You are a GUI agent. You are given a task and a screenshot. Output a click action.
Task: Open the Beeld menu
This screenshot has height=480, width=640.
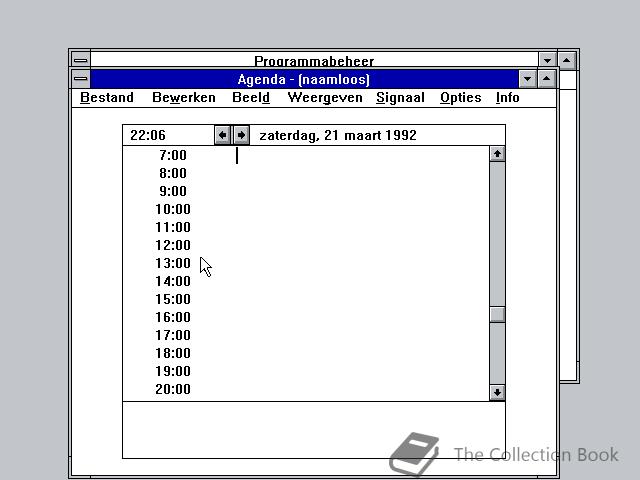(x=251, y=98)
